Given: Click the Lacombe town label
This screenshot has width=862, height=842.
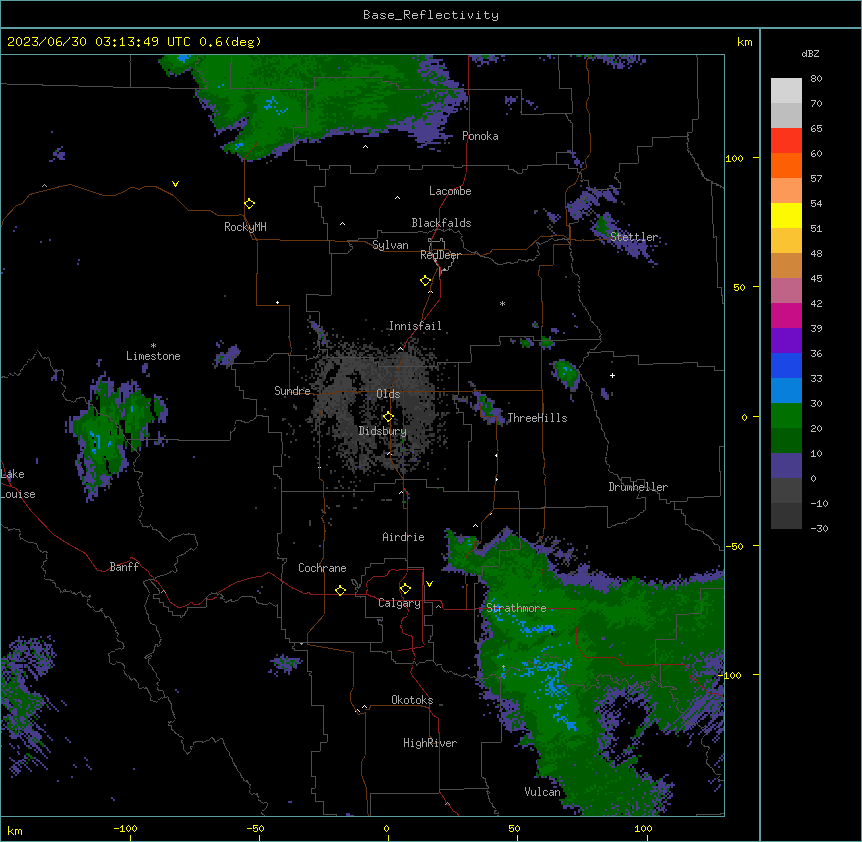Looking at the screenshot, I should coord(450,191).
